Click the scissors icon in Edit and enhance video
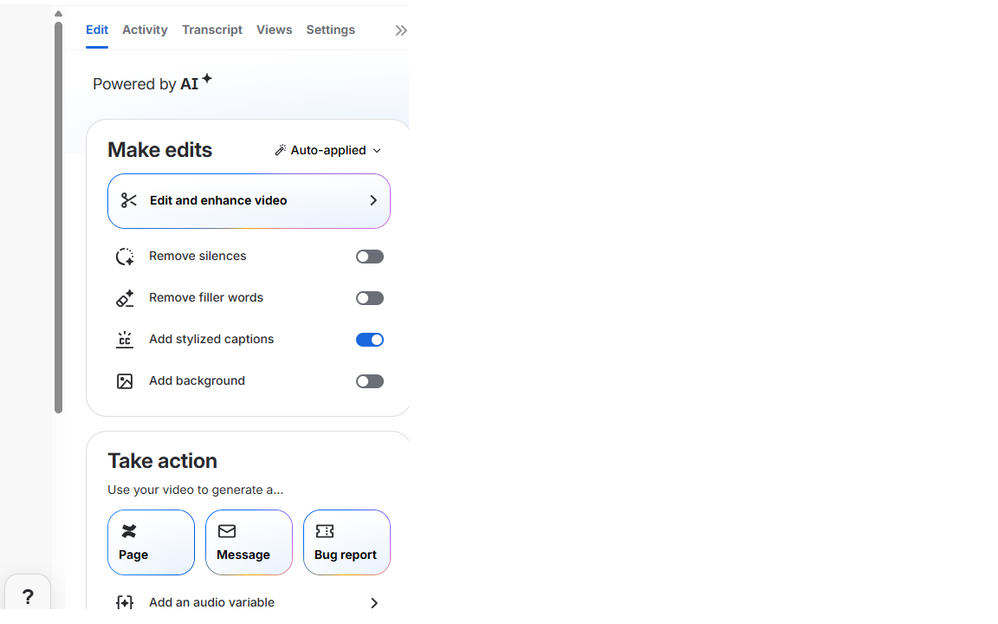This screenshot has width=998, height=624. [x=129, y=201]
